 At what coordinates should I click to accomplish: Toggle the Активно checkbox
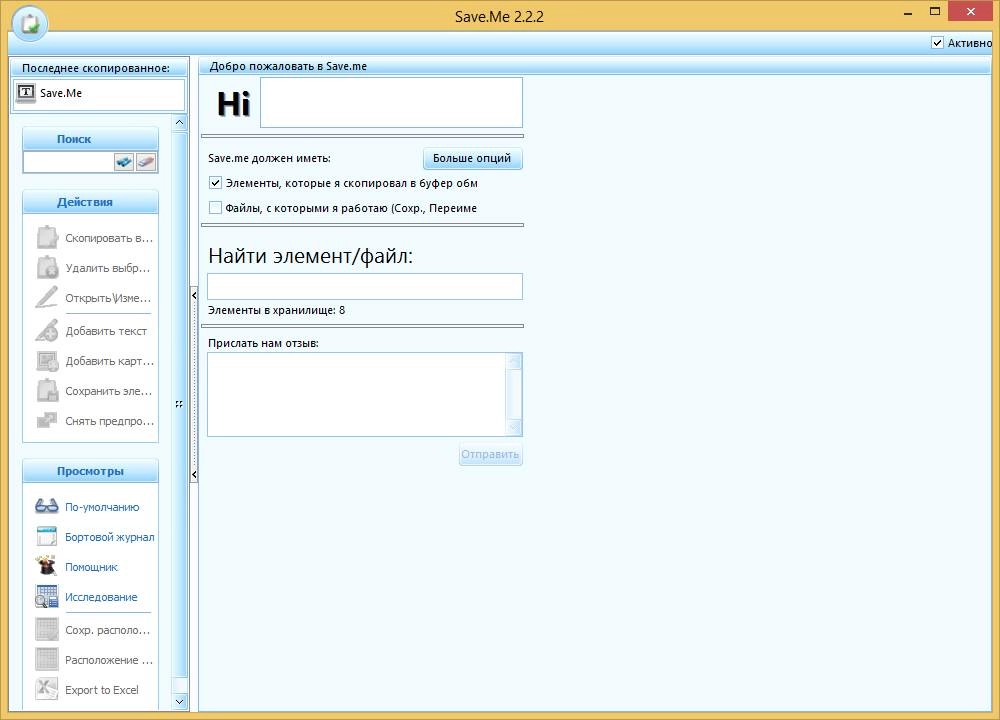937,43
